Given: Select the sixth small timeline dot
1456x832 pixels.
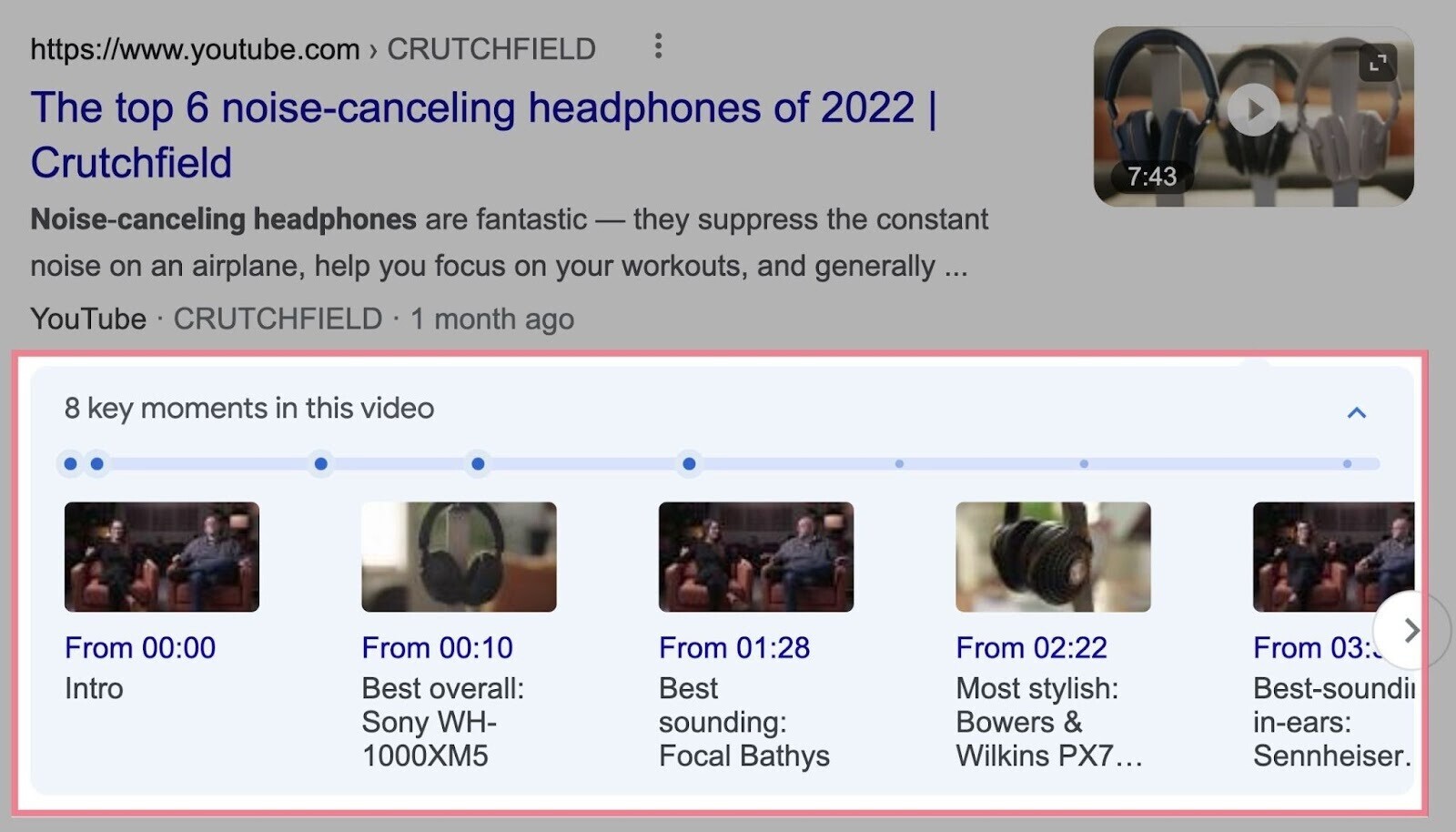Looking at the screenshot, I should [x=899, y=464].
